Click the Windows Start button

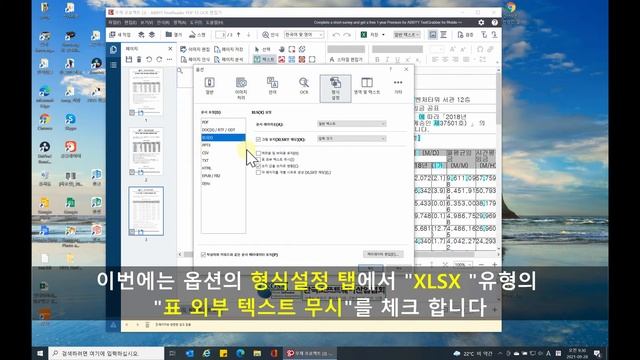(x=40, y=353)
